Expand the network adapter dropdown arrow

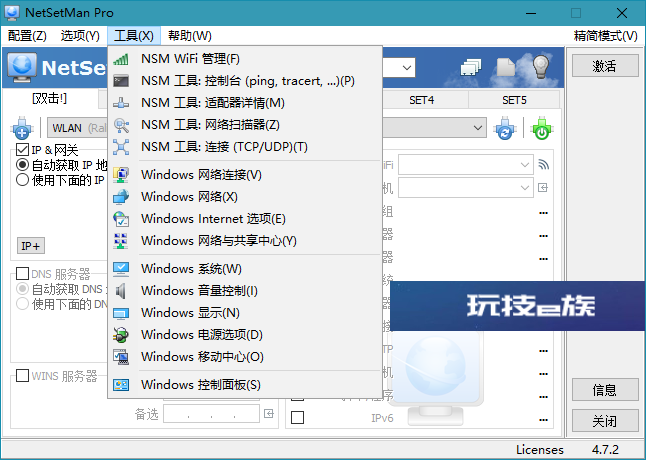click(477, 128)
